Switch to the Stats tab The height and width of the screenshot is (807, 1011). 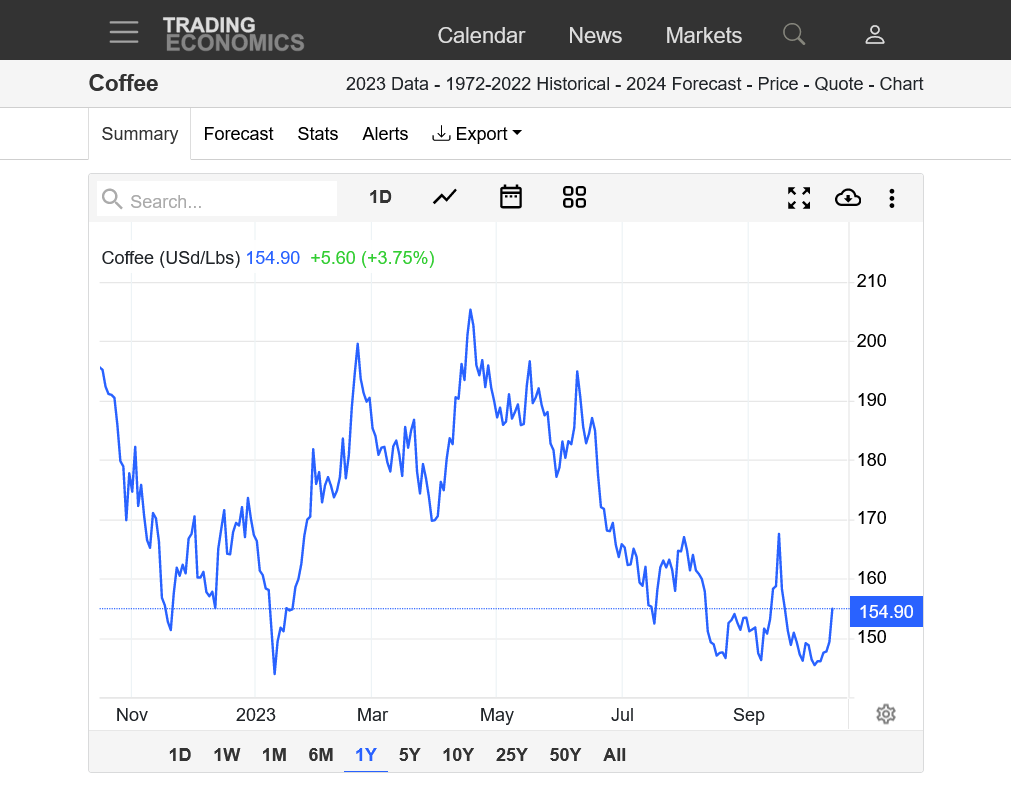(317, 134)
